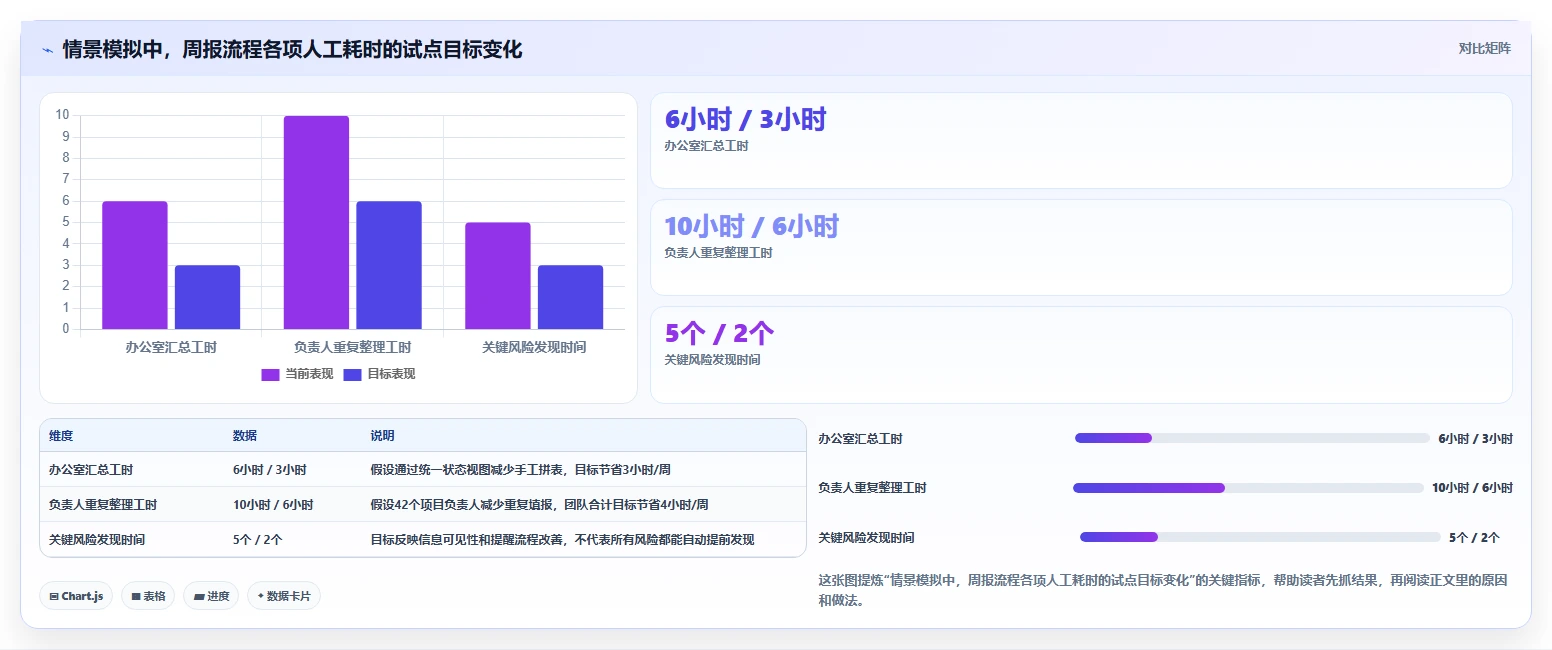Click the 关键风险发现时间 chart axis label
Screen dimensions: 1552x650
click(534, 347)
